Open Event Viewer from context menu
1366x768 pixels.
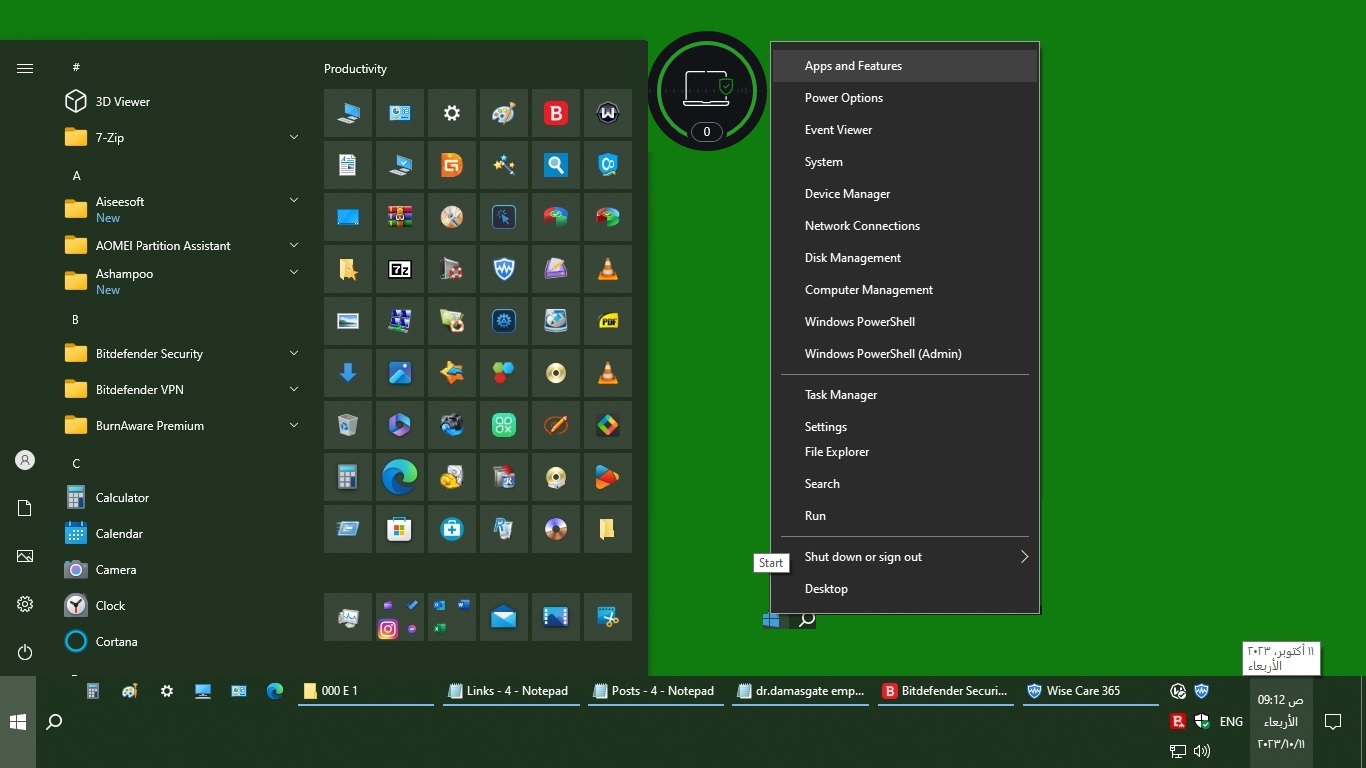pos(905,130)
